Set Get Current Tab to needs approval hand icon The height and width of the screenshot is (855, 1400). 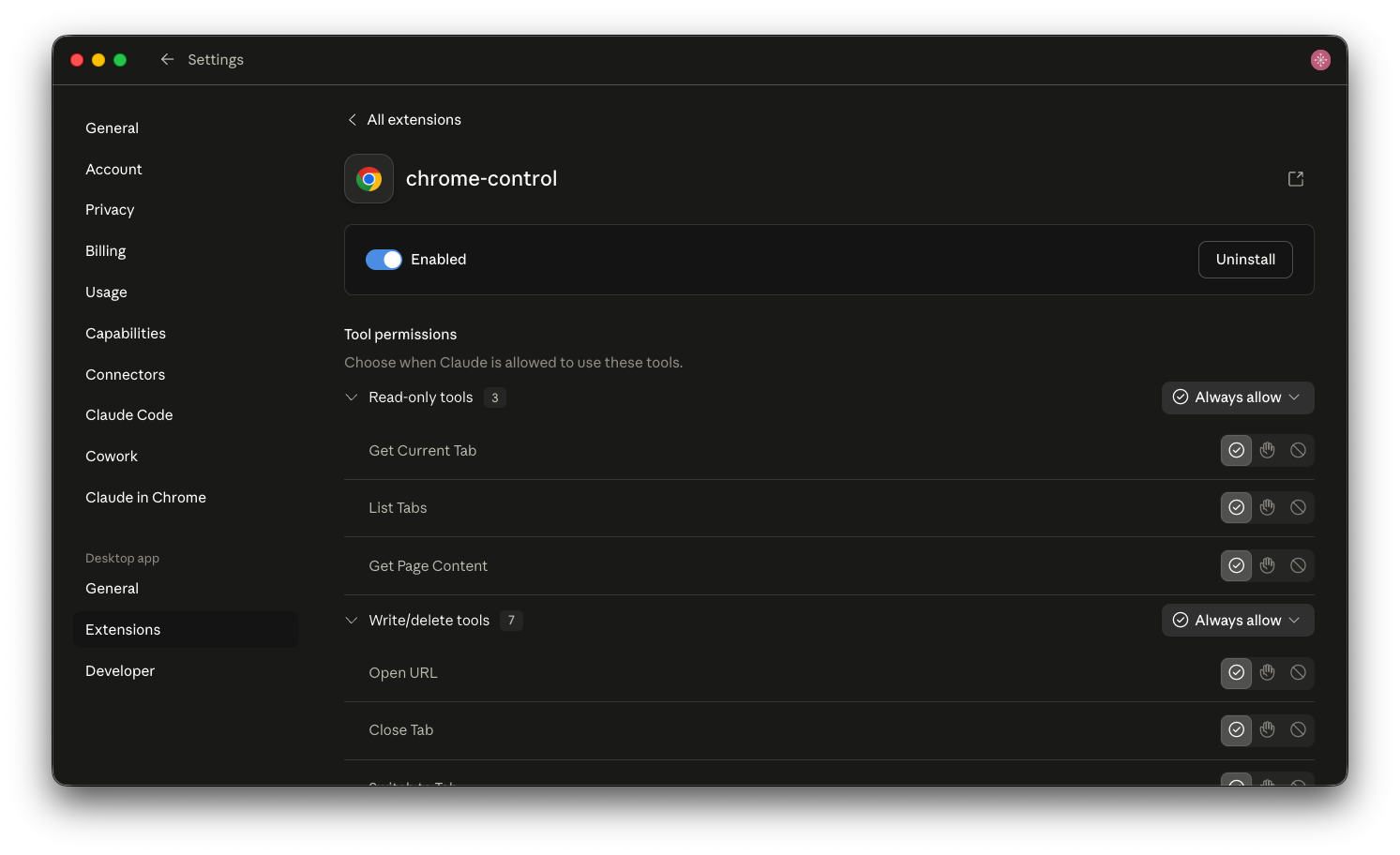[1267, 450]
